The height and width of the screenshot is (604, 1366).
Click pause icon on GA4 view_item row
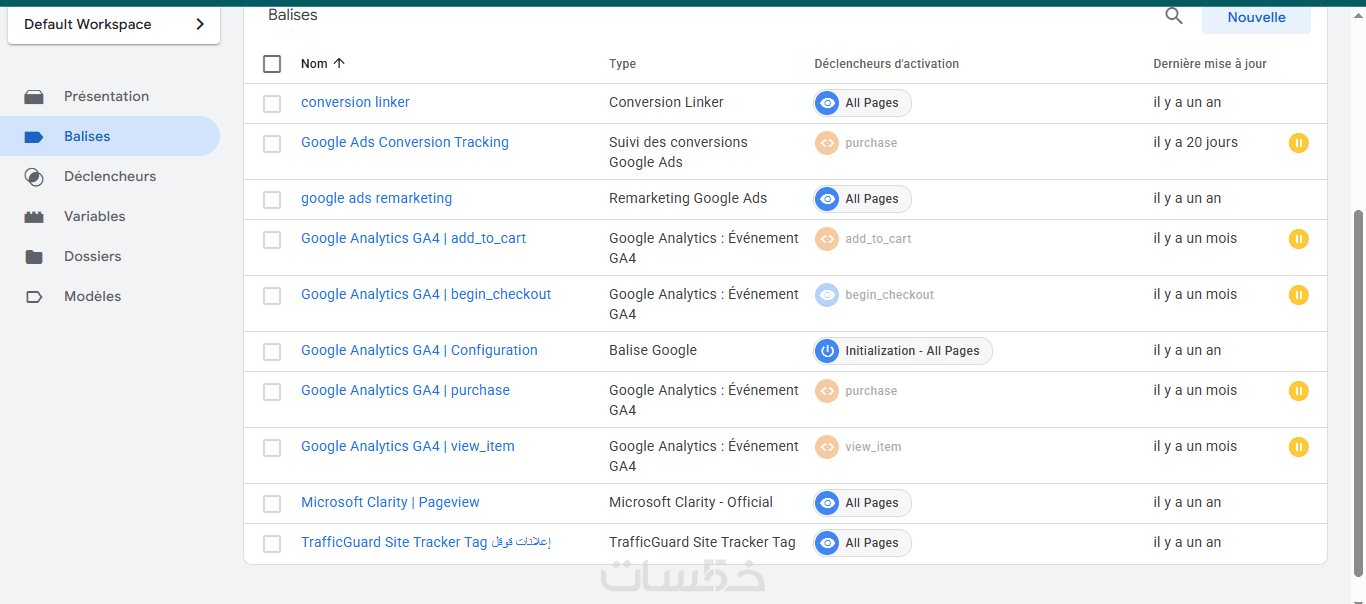tap(1298, 447)
